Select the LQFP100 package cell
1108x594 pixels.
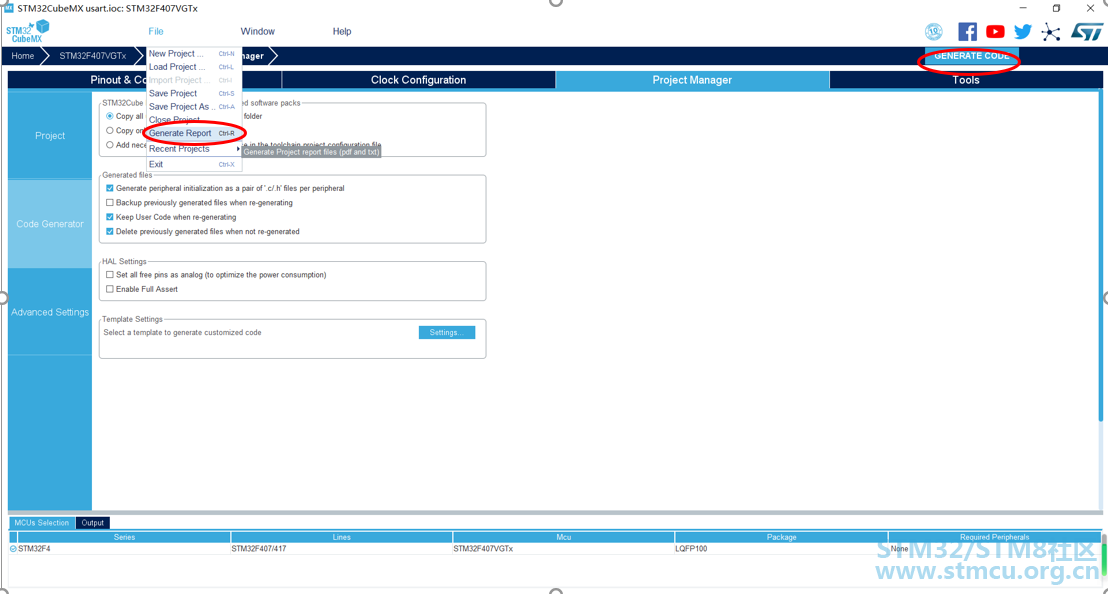tap(782, 549)
